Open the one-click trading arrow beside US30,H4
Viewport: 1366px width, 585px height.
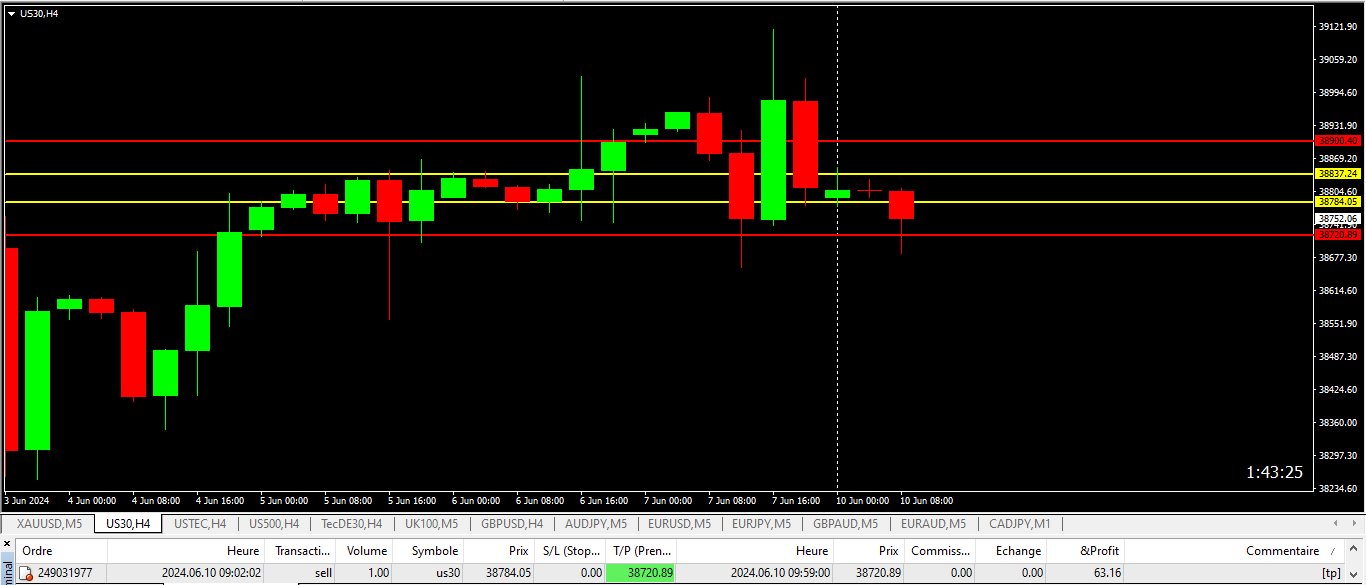11,14
